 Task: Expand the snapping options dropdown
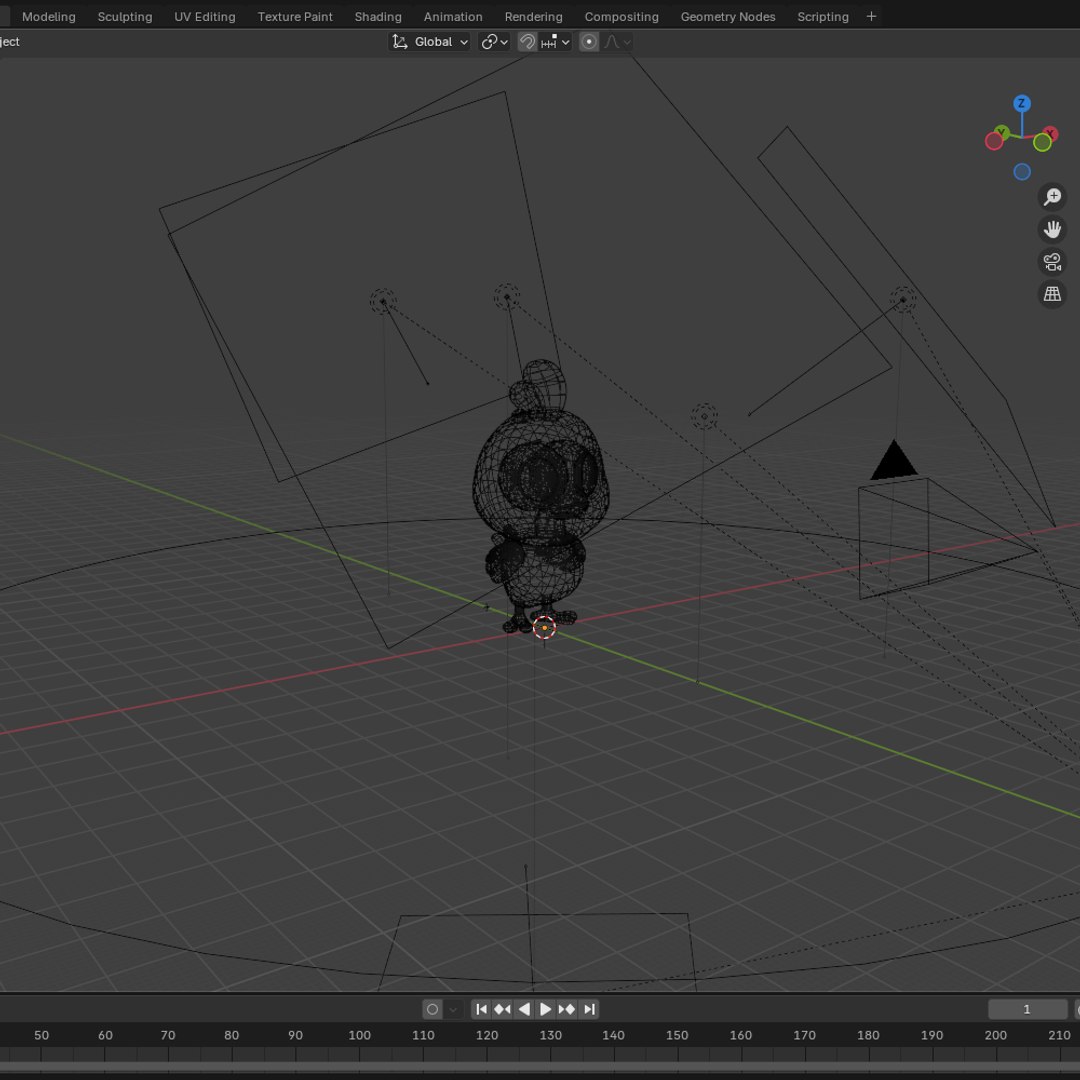[555, 42]
